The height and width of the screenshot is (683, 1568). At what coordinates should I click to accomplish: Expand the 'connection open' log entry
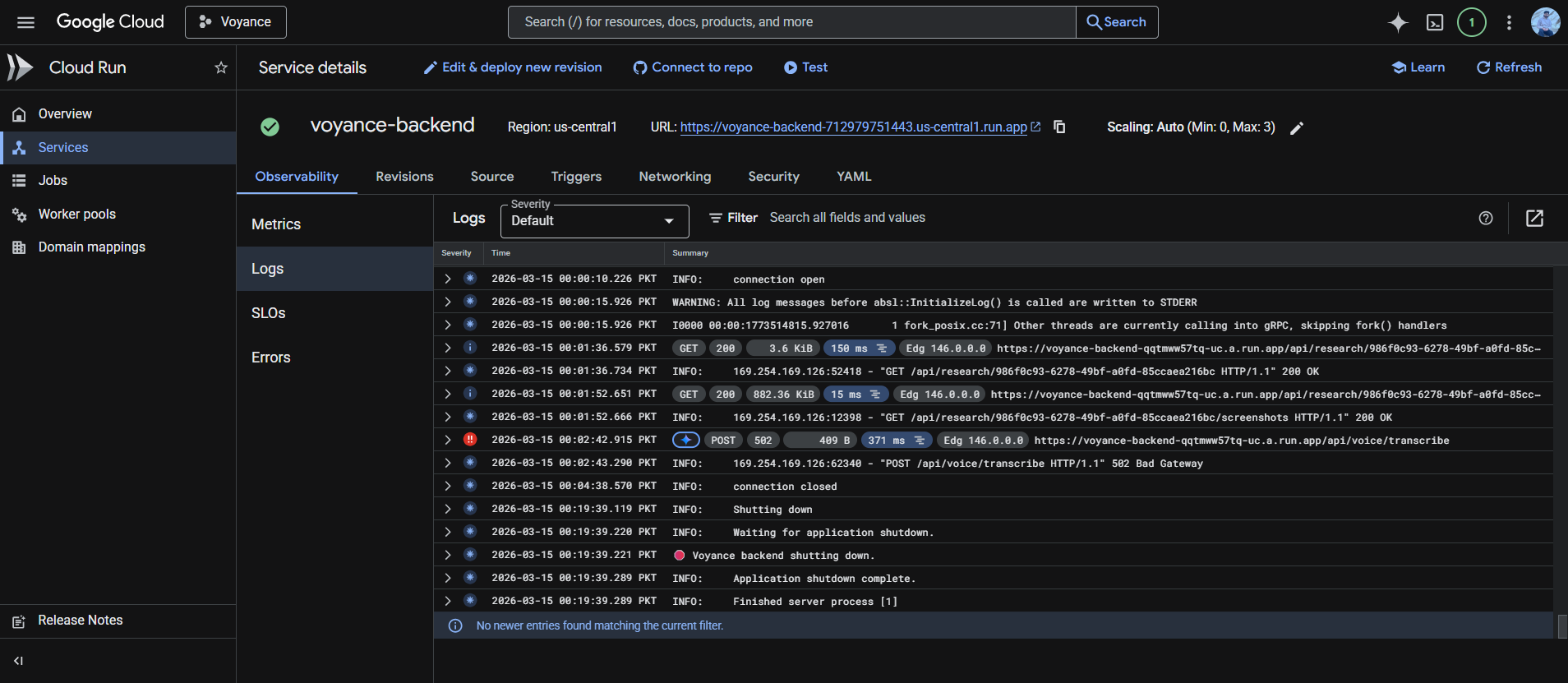pos(448,279)
